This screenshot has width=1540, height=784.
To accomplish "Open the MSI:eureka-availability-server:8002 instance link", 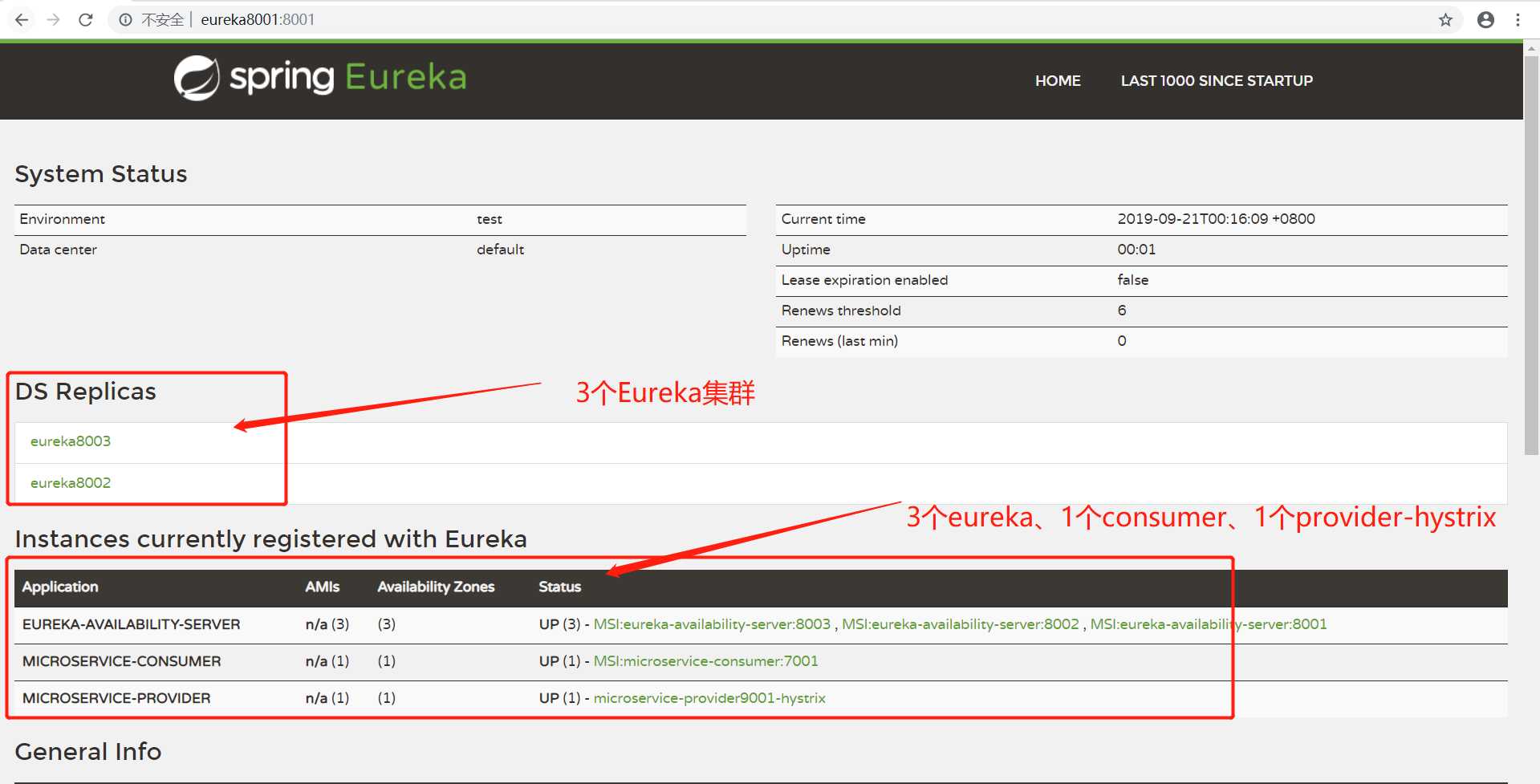I will click(x=960, y=624).
